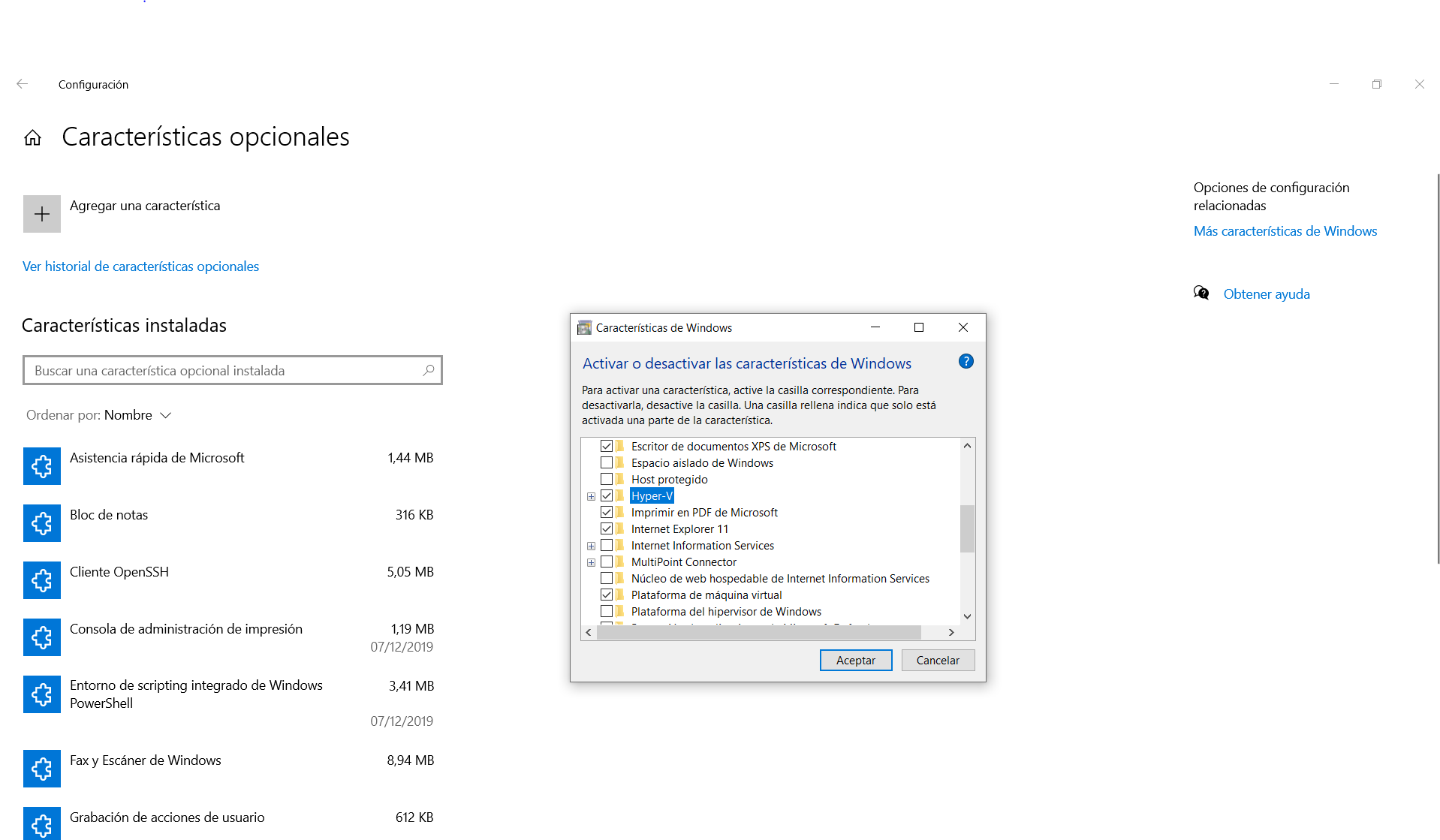1440x840 pixels.
Task: Click the Asistencia rápida de Microsoft icon
Action: point(41,465)
